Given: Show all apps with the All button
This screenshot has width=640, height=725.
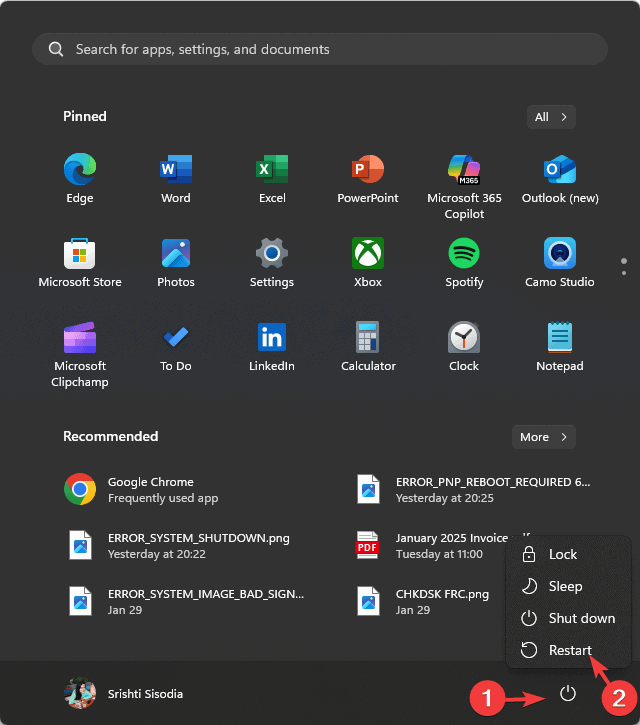Looking at the screenshot, I should tap(551, 117).
